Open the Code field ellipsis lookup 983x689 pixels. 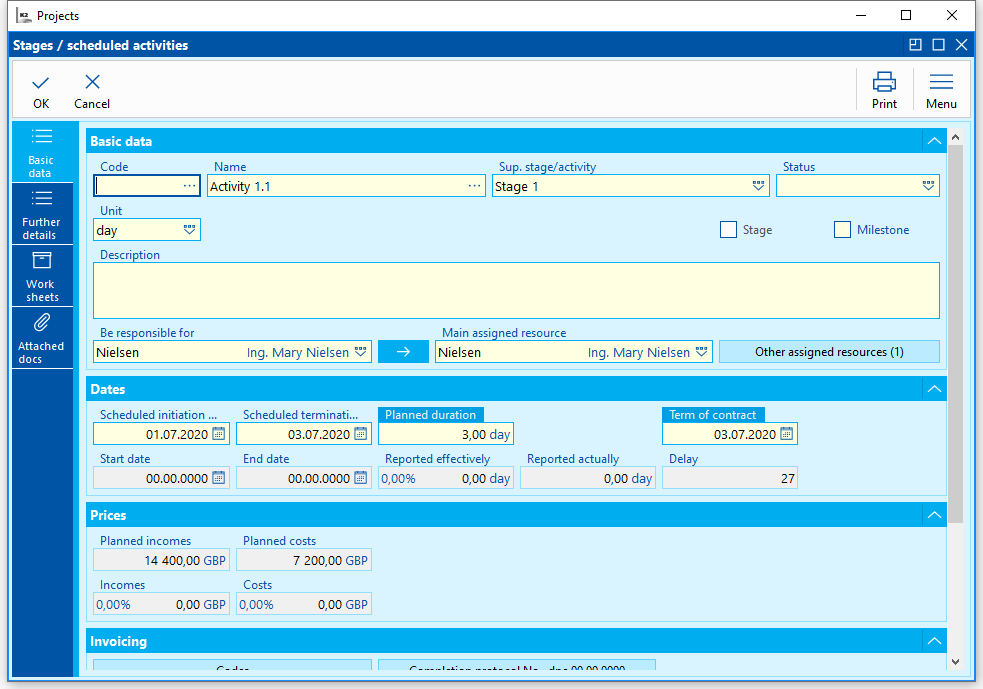point(189,186)
